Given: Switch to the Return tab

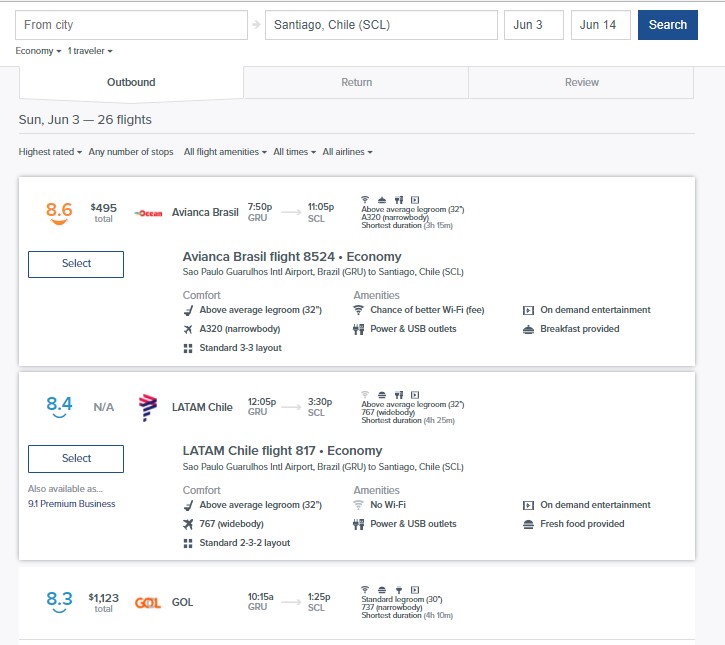Looking at the screenshot, I should click(356, 83).
